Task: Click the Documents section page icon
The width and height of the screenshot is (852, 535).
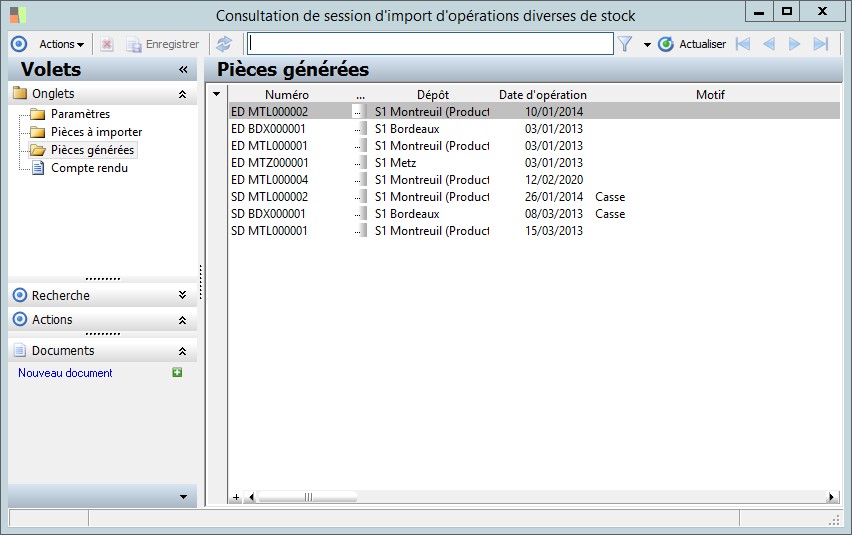Action: tap(20, 350)
